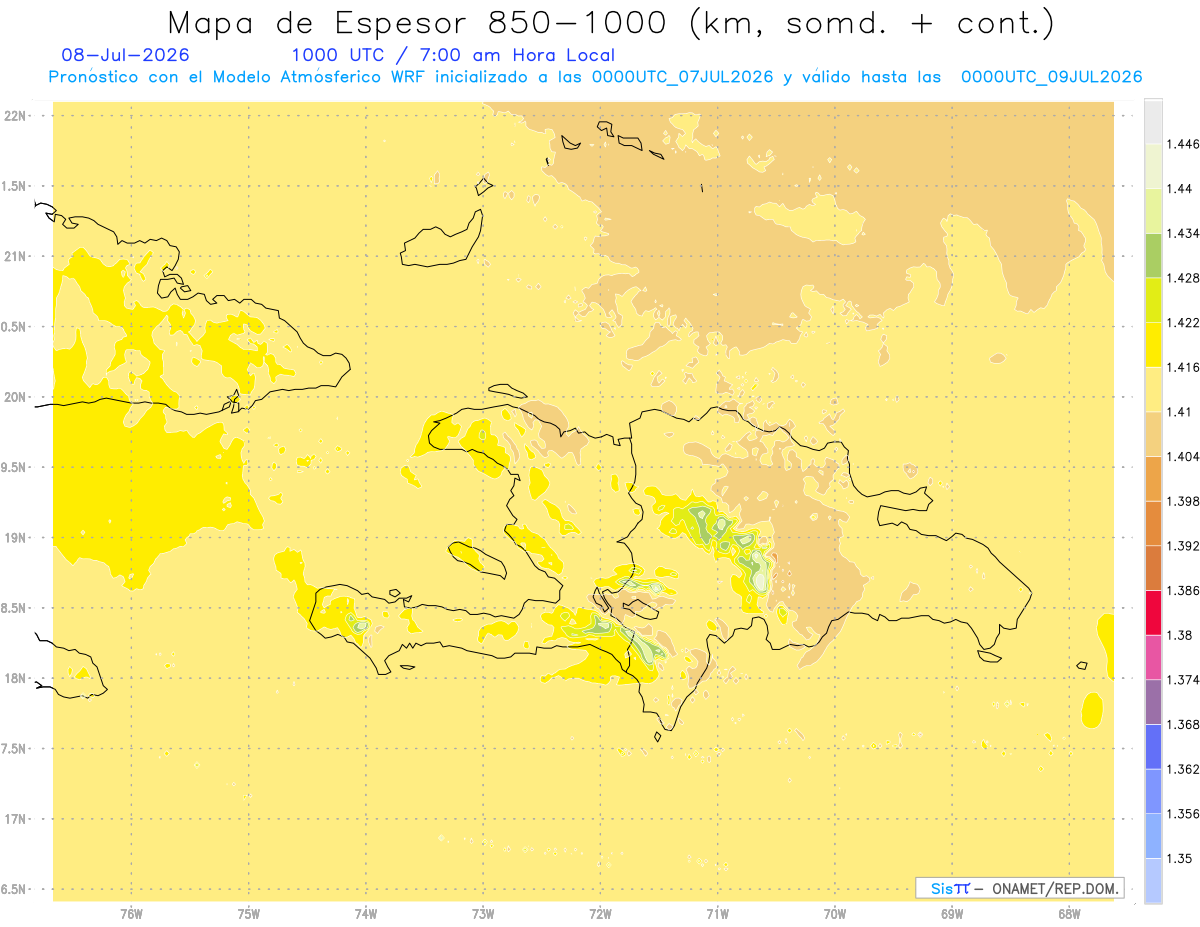This screenshot has width=1200, height=927.
Task: Click the '1.392' colorbar value
Action: (1183, 546)
